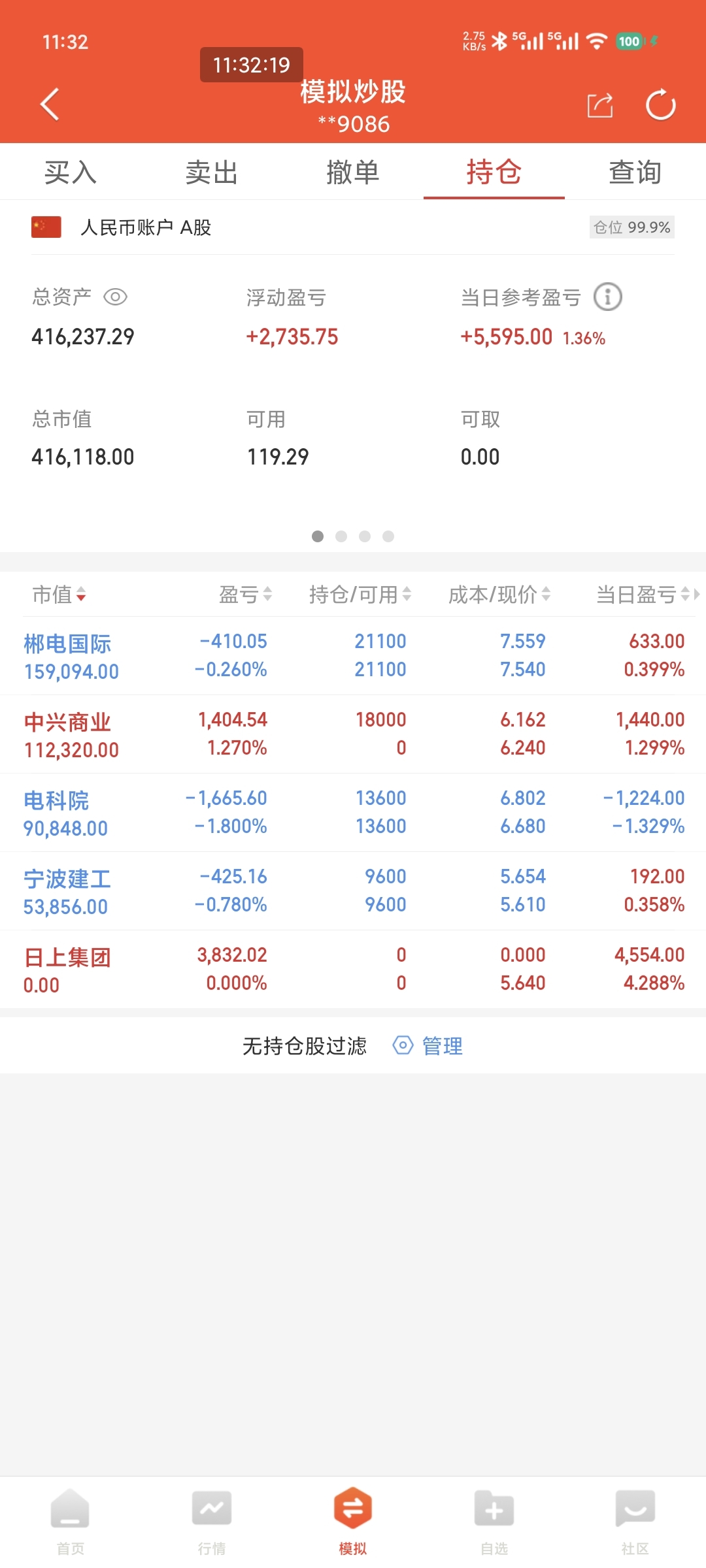Tap 无持仓股过滤 label
706x1568 pixels.
(x=305, y=1046)
